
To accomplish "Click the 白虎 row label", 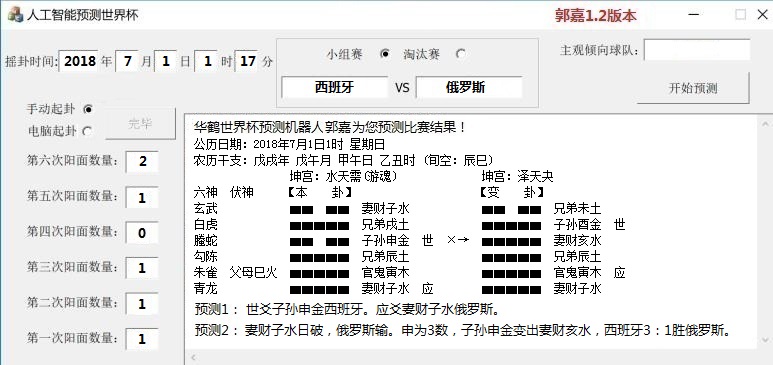I will 206,224.
